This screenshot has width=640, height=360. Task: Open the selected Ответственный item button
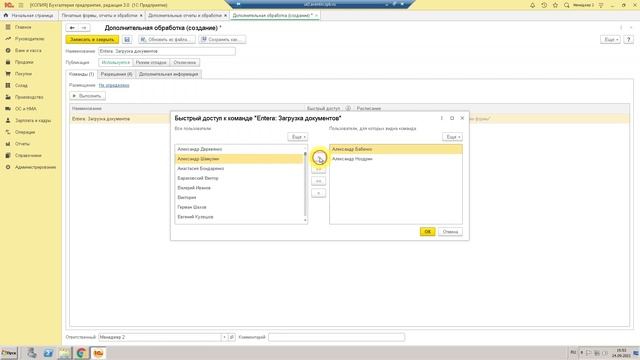(231, 337)
